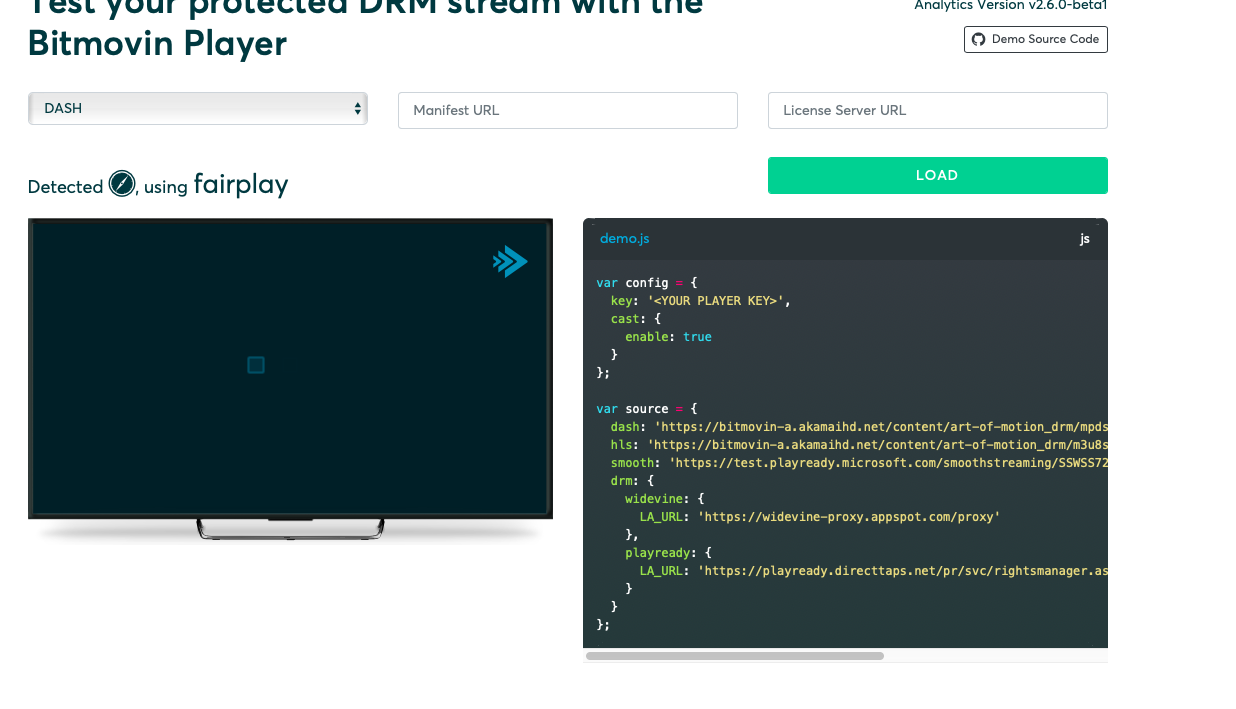This screenshot has width=1236, height=709.
Task: Focus the License Server URL input field
Action: 938,110
